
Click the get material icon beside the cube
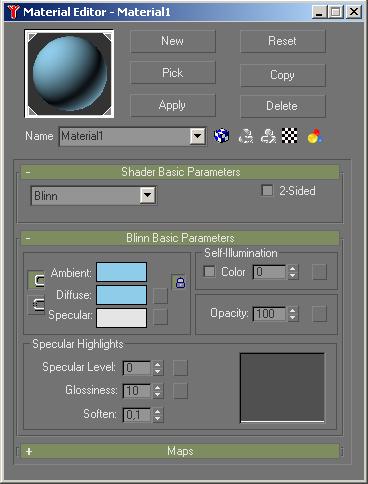246,136
